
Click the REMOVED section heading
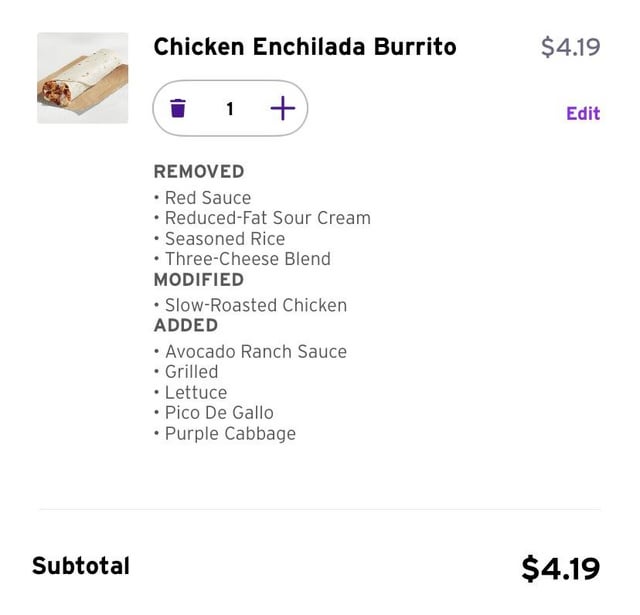(198, 171)
